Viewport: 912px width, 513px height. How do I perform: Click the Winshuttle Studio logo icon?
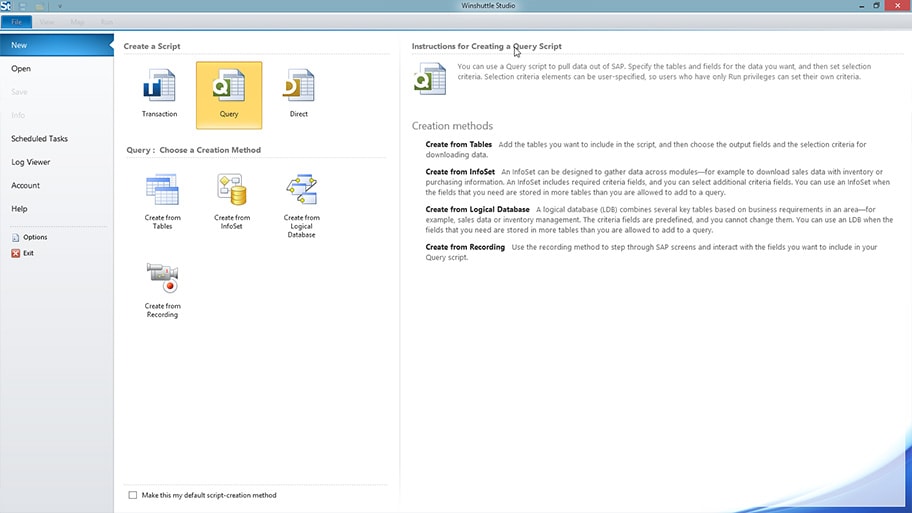pos(6,6)
